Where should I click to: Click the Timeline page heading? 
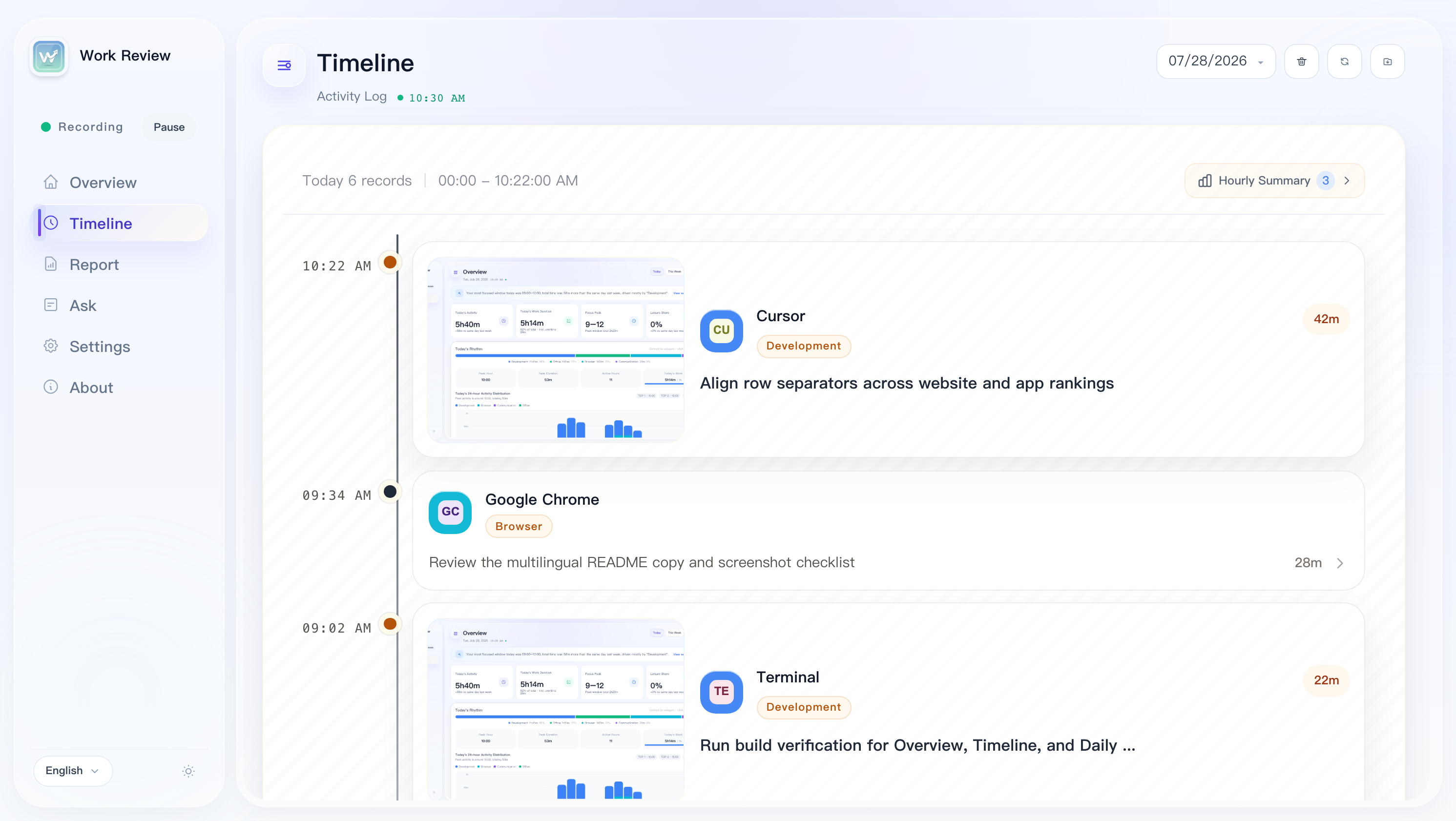pyautogui.click(x=365, y=63)
